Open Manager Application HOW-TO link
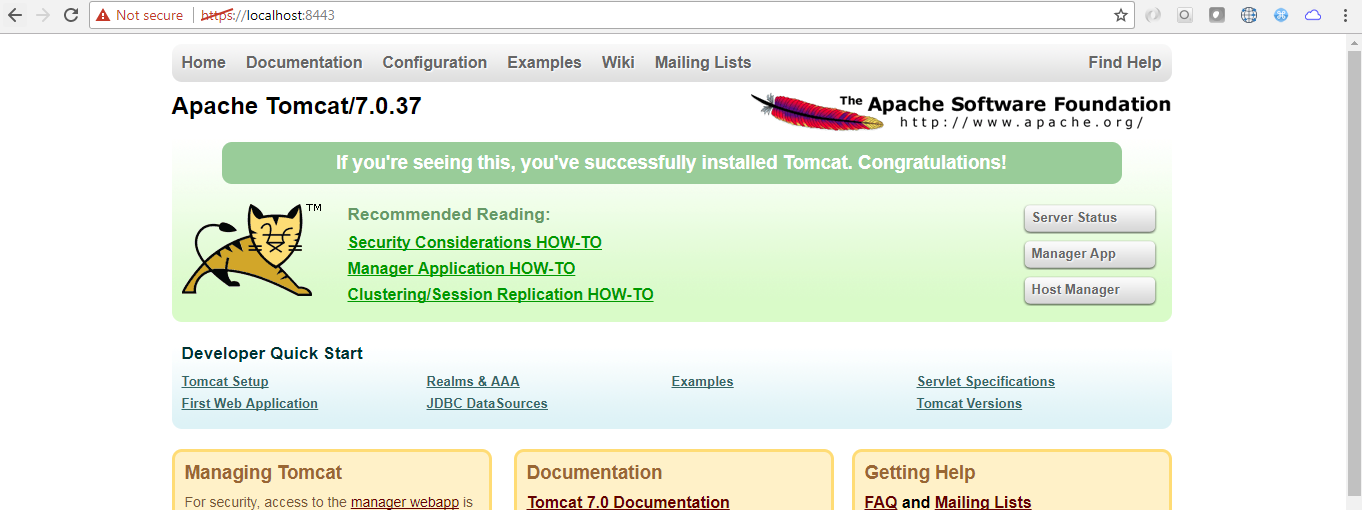The width and height of the screenshot is (1362, 510). [461, 268]
